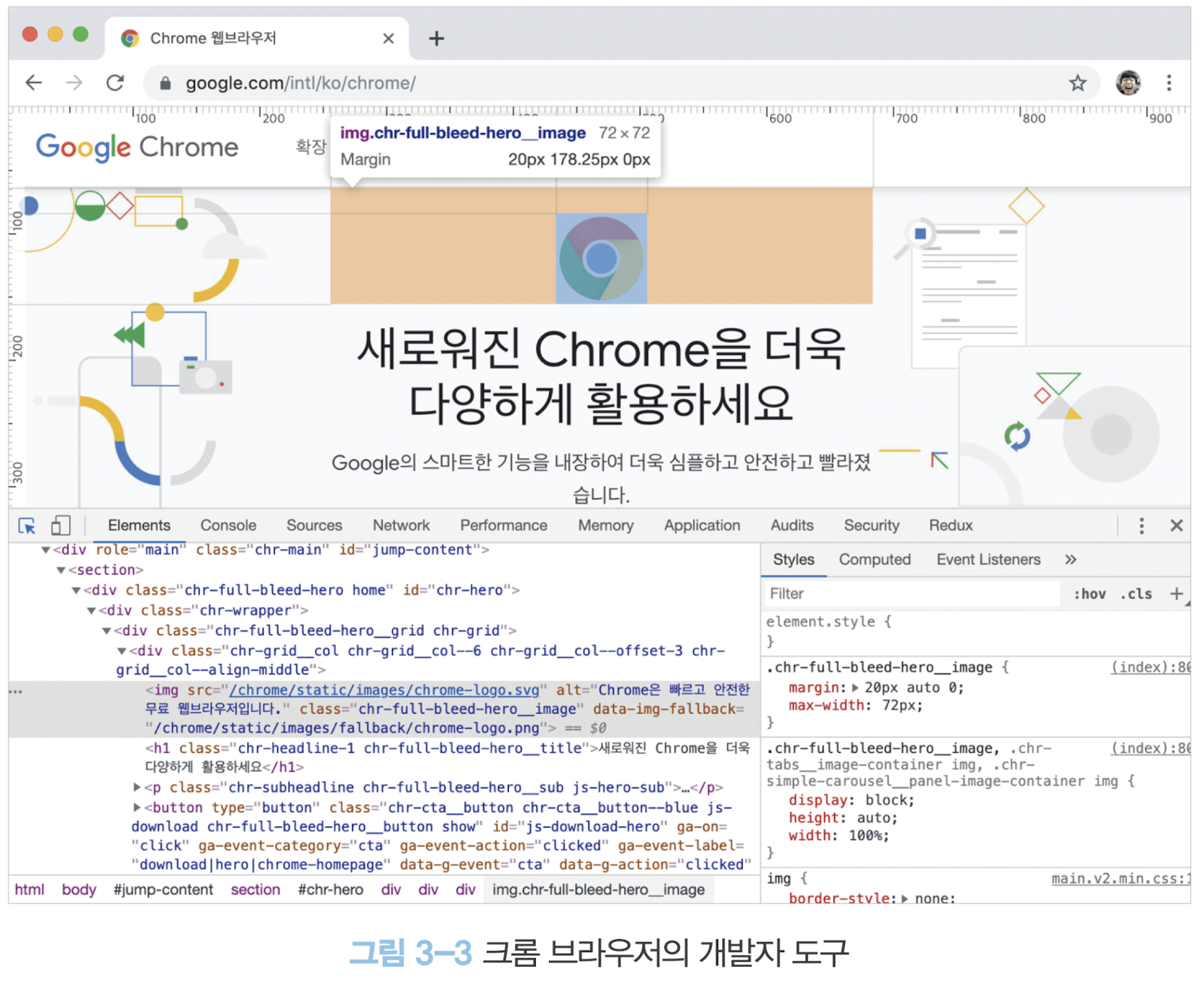The height and width of the screenshot is (993, 1204).
Task: Click the address bar URL
Action: pyautogui.click(x=301, y=84)
